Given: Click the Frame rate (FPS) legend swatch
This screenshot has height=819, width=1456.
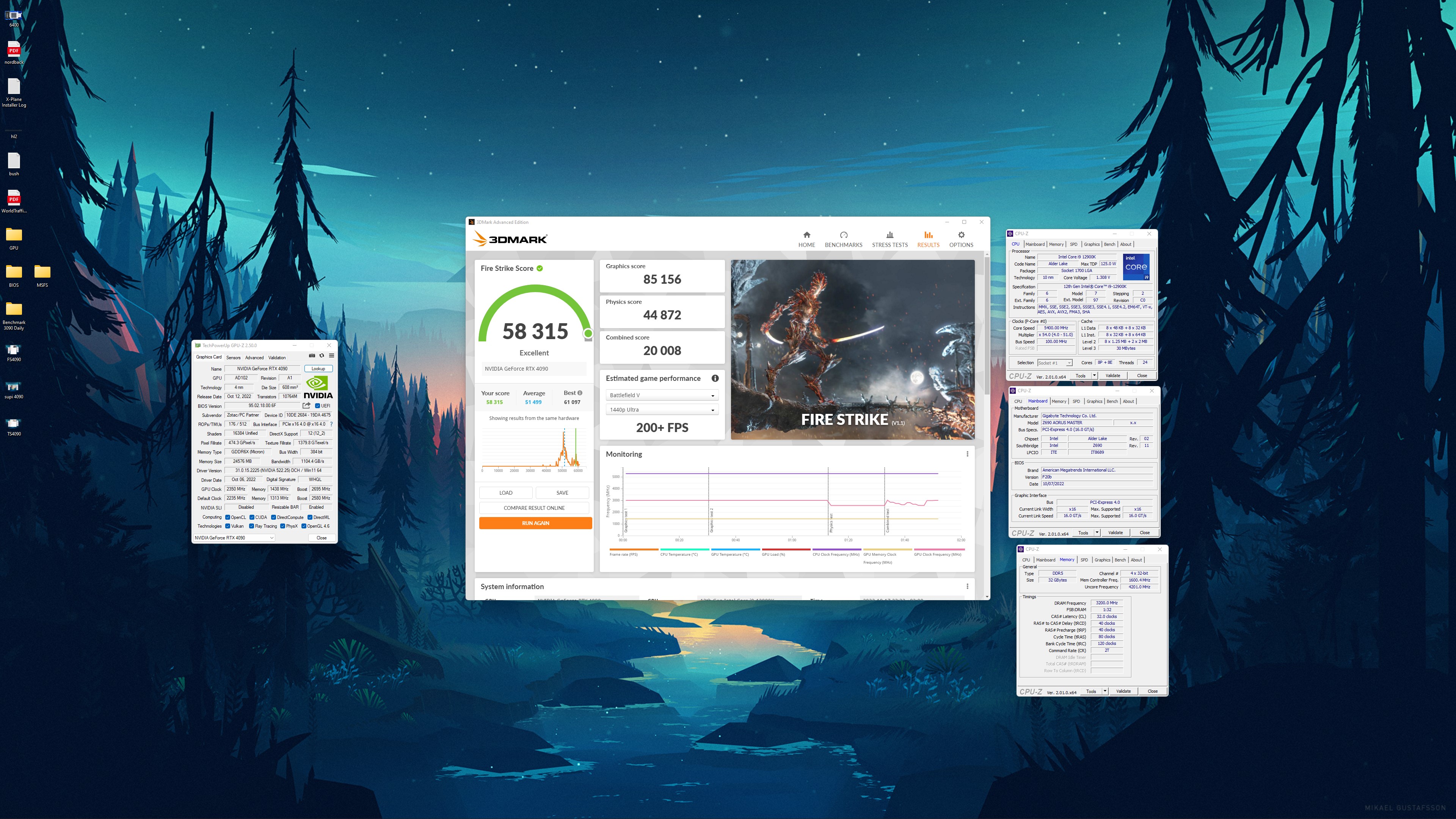Looking at the screenshot, I should tap(634, 549).
